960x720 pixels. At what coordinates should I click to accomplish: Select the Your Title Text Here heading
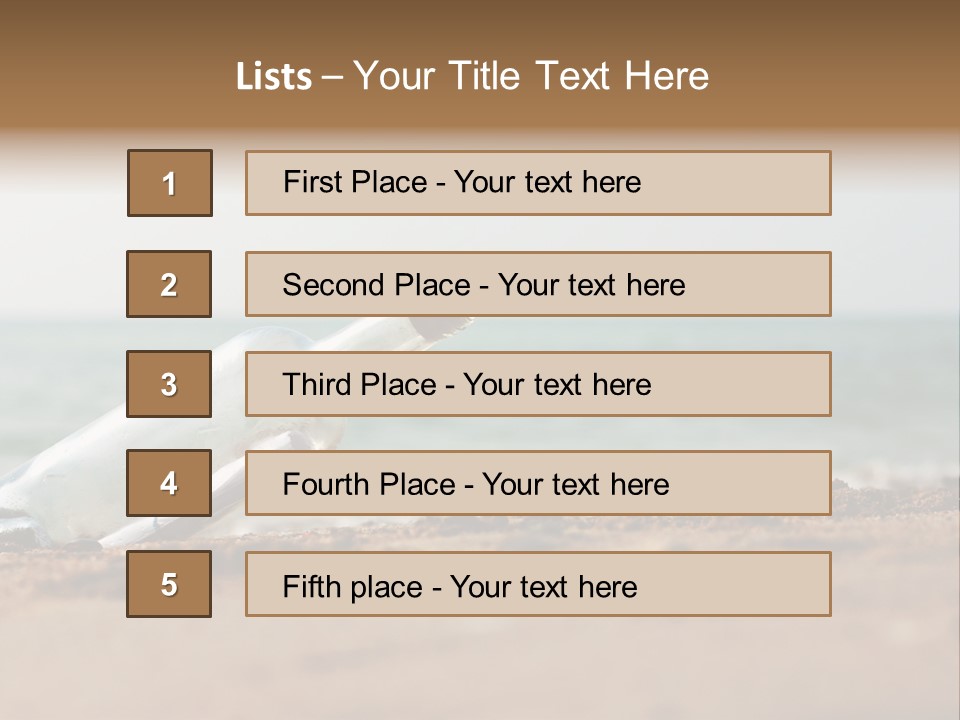click(x=531, y=77)
